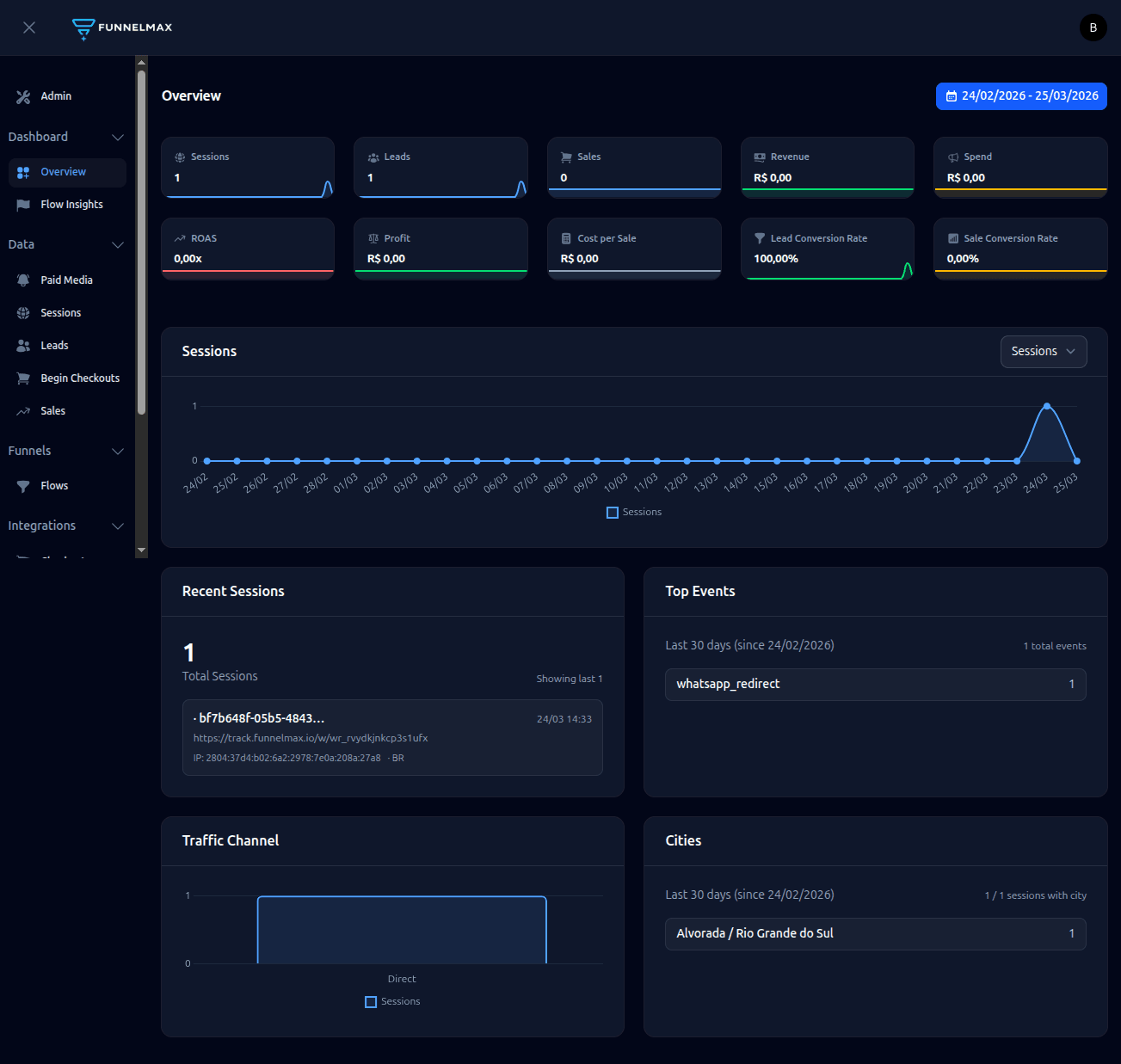This screenshot has width=1121, height=1064.
Task: Open the Sessions metric dropdown on chart
Action: click(1043, 351)
